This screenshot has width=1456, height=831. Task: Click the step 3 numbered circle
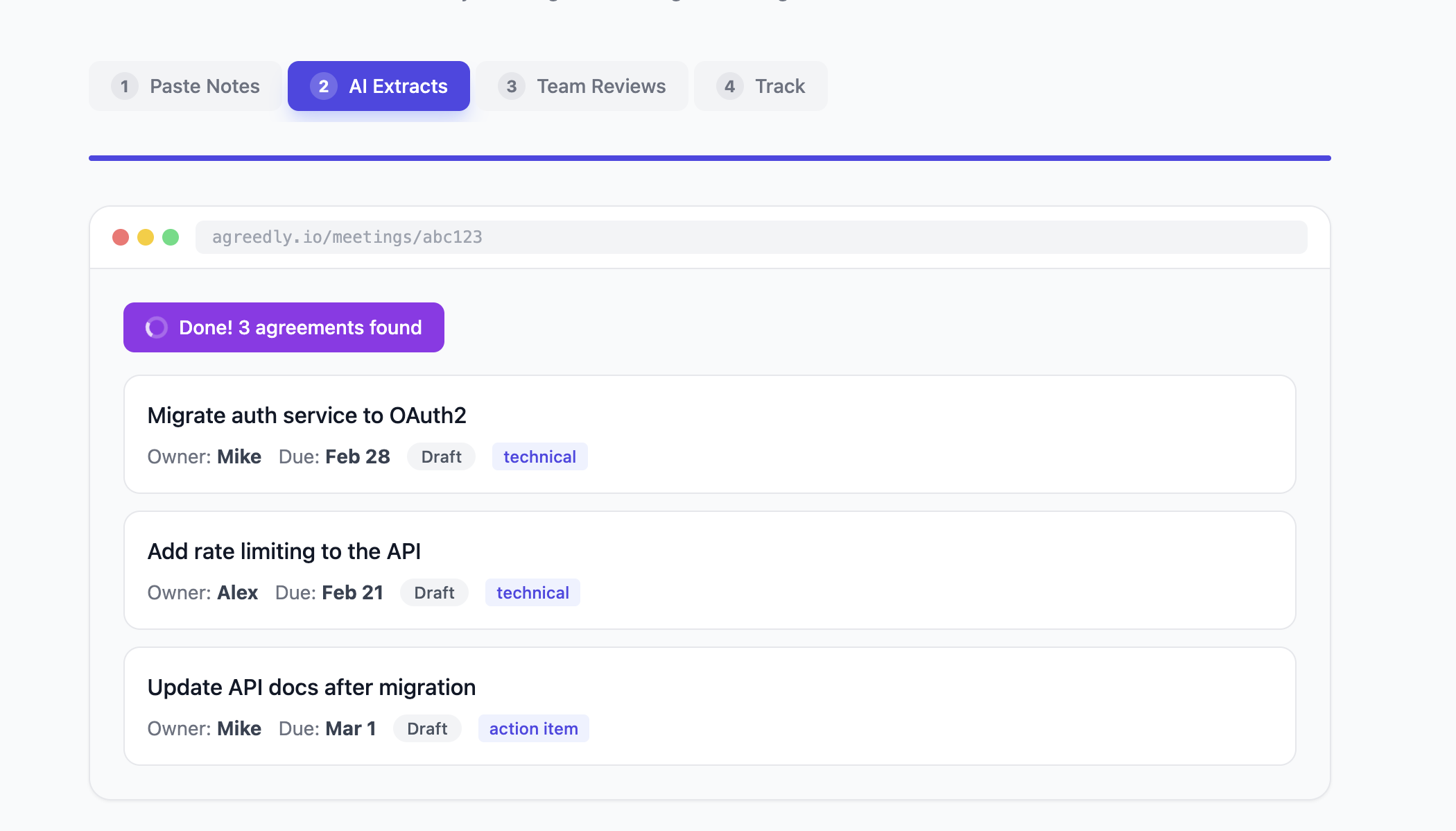pos(511,86)
